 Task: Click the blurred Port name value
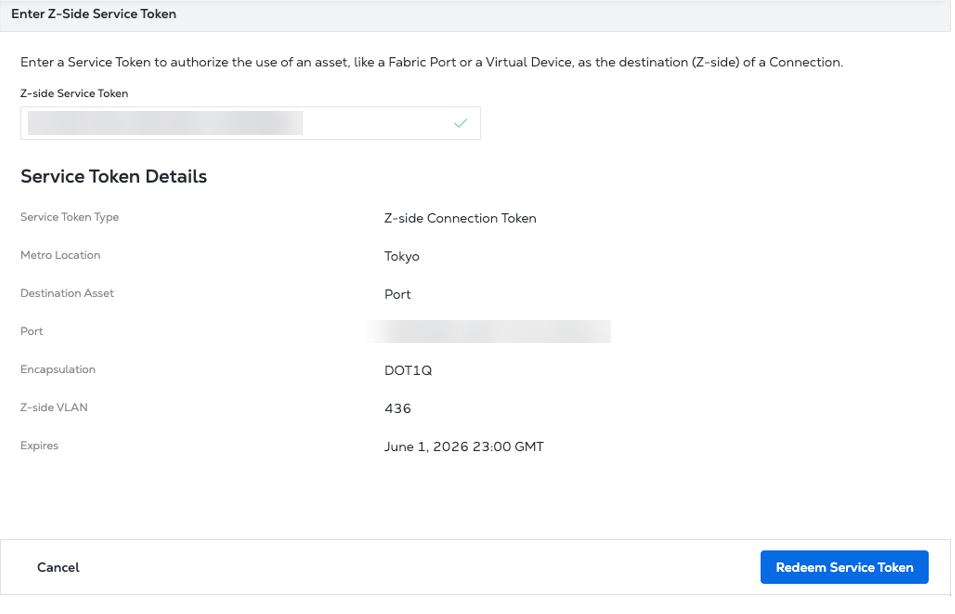[488, 331]
